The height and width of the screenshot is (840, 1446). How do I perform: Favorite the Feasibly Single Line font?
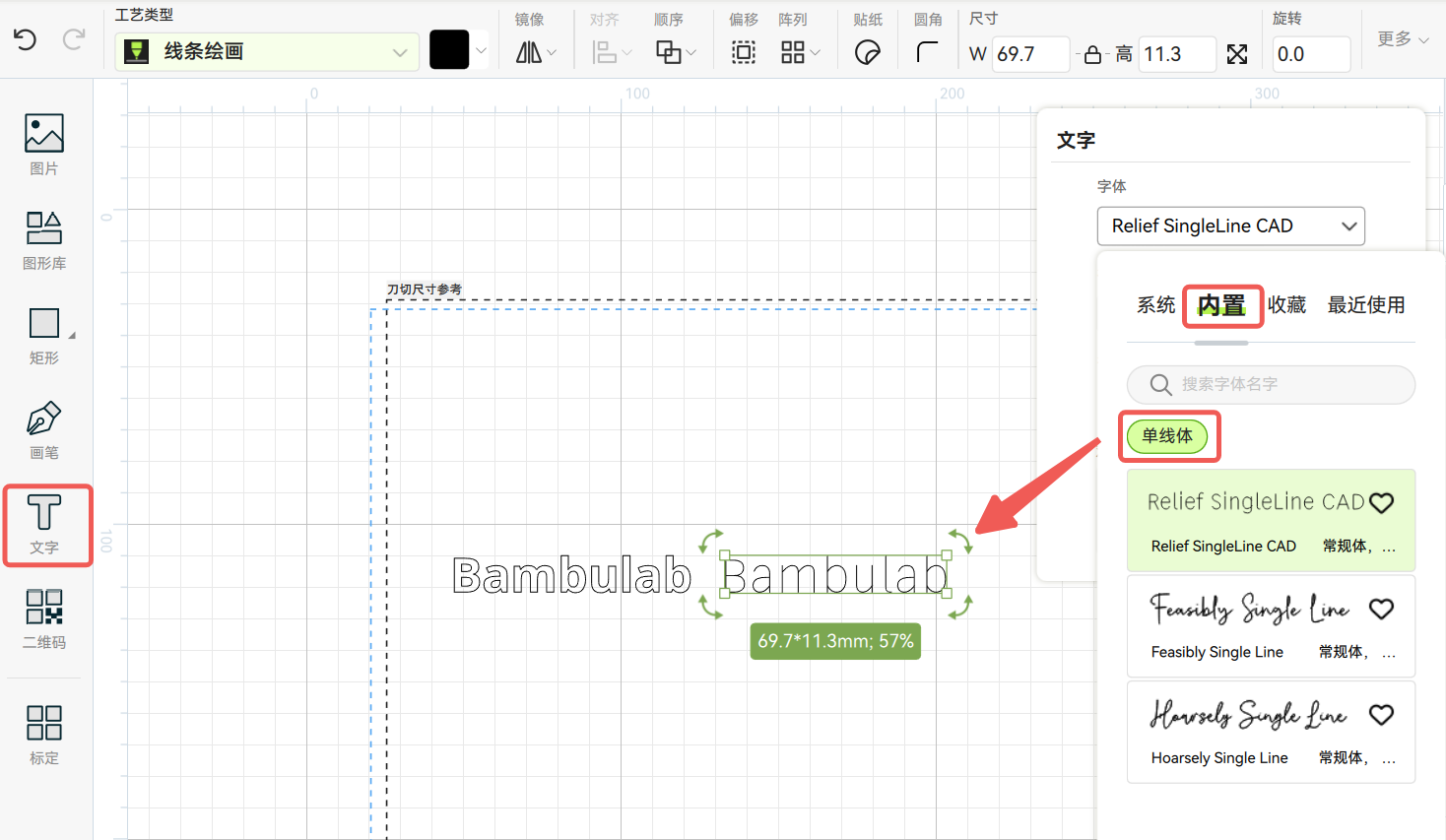click(x=1381, y=610)
